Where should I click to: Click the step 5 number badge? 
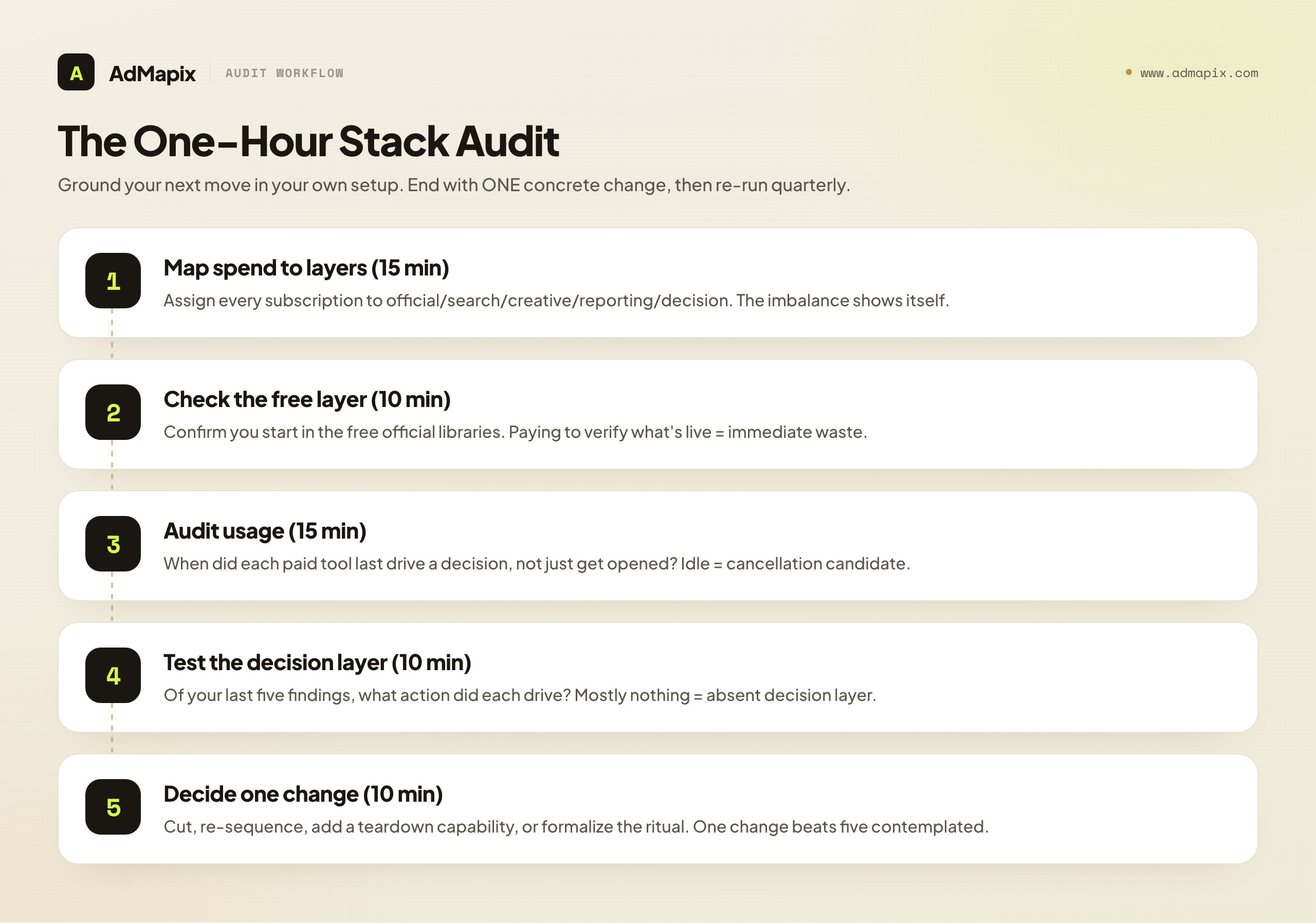click(x=113, y=807)
